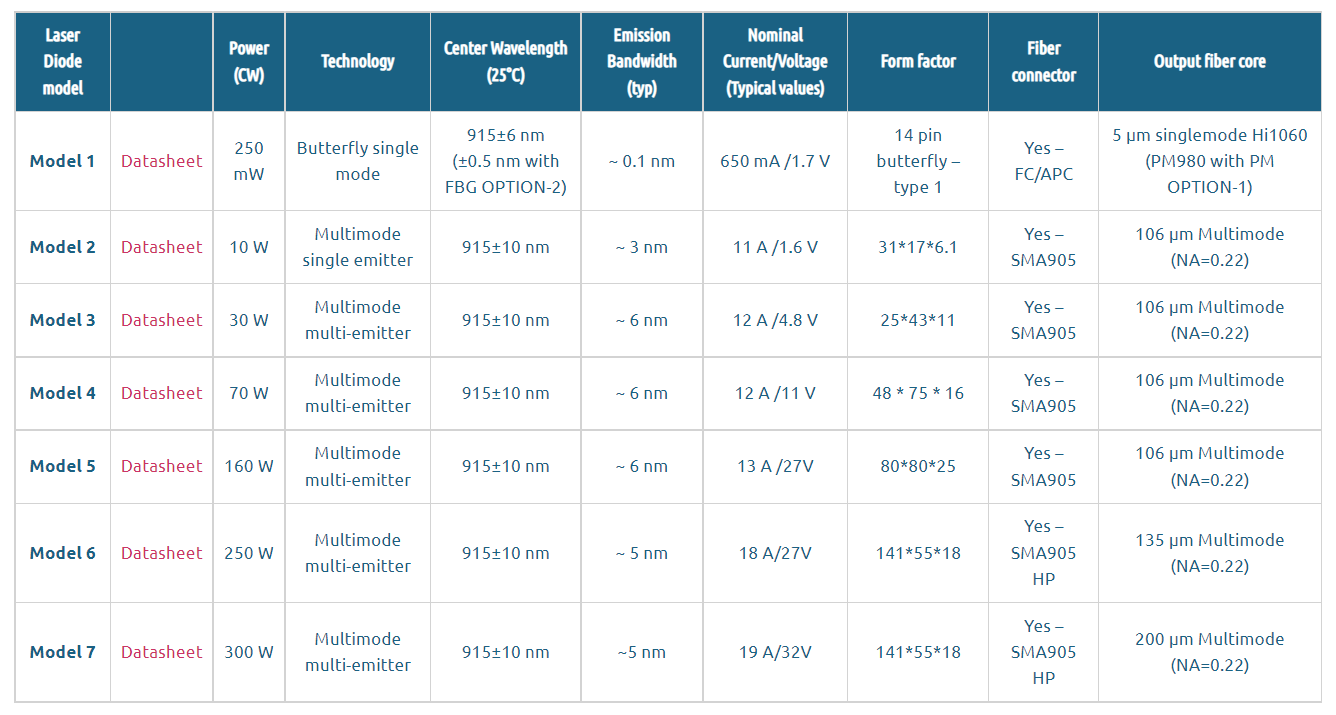The height and width of the screenshot is (715, 1336).
Task: Open the Model 6 Datasheet link
Action: click(161, 553)
